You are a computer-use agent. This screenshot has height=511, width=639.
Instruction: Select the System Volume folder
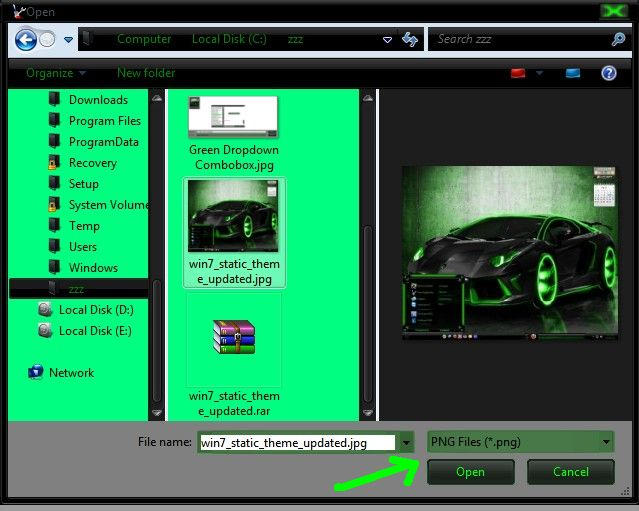(108, 205)
